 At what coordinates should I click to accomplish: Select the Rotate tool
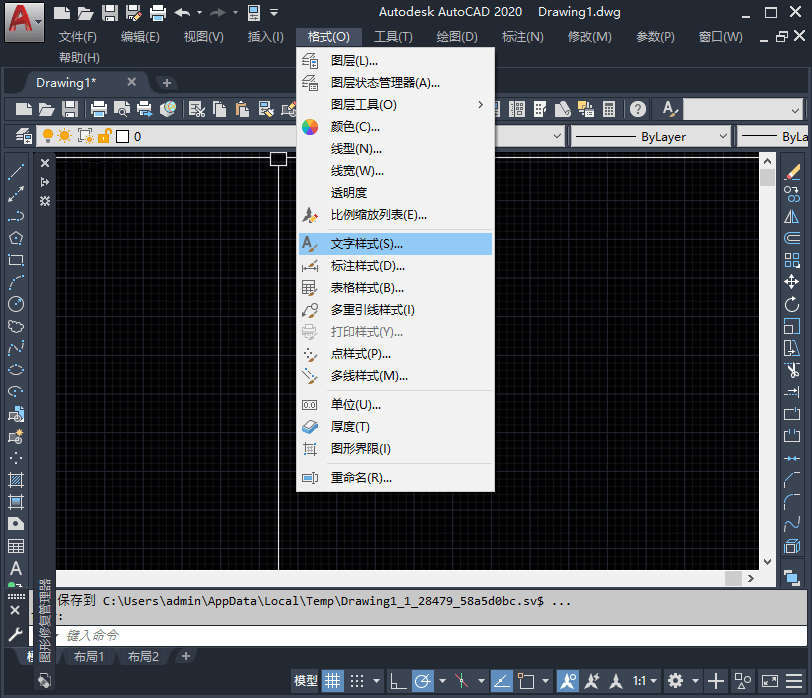click(x=791, y=304)
